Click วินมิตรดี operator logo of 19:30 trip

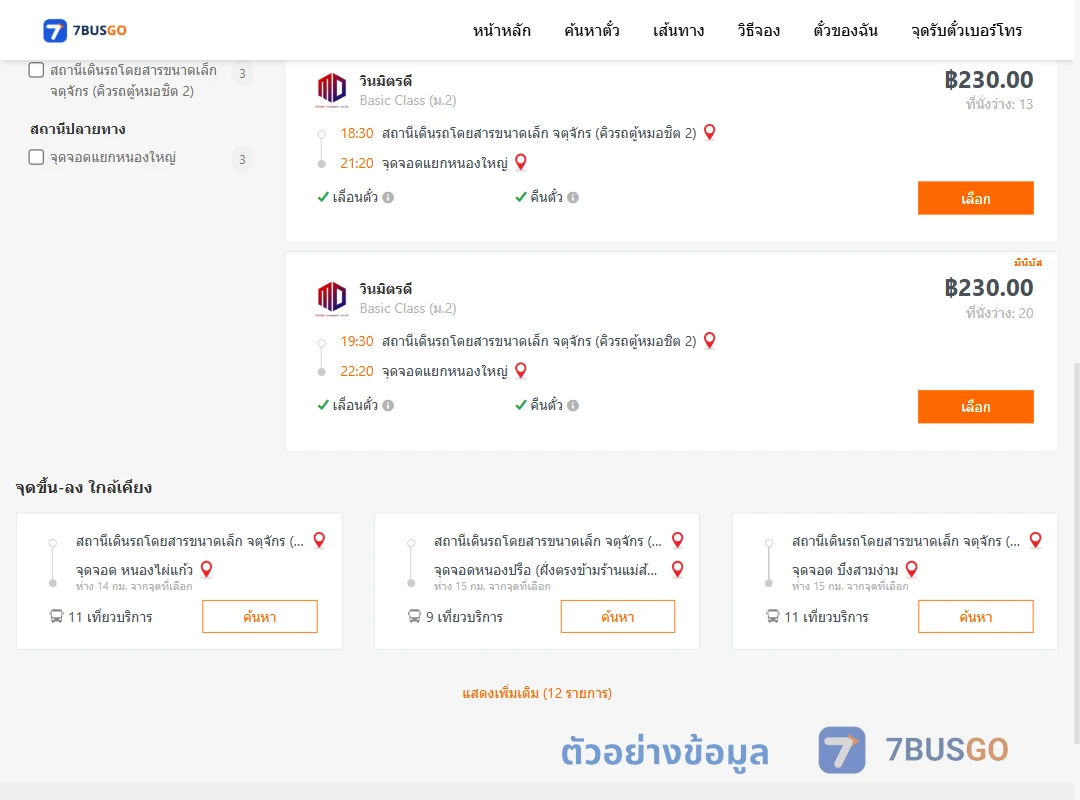coord(331,298)
